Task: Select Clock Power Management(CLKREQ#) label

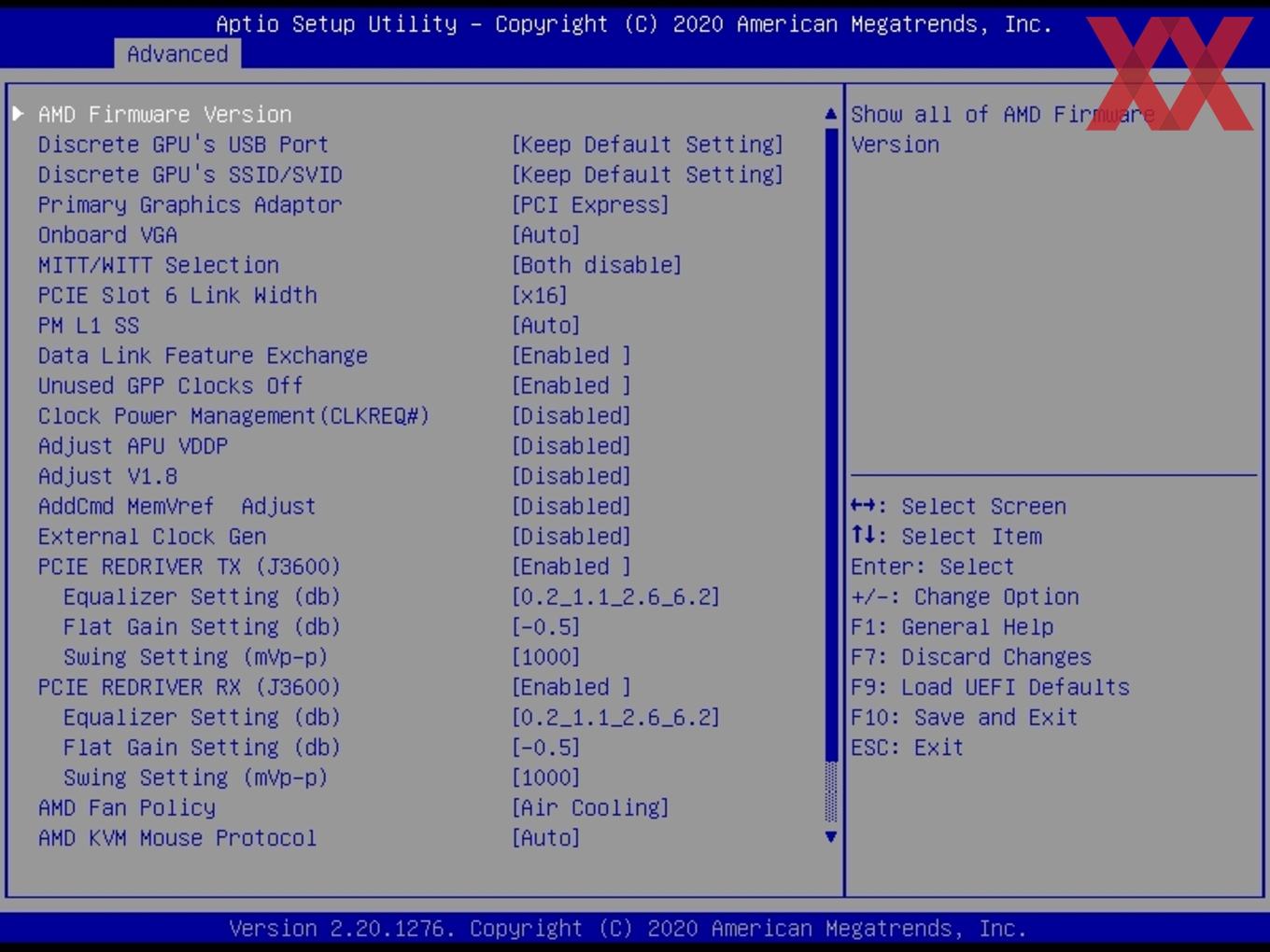Action: click(233, 415)
